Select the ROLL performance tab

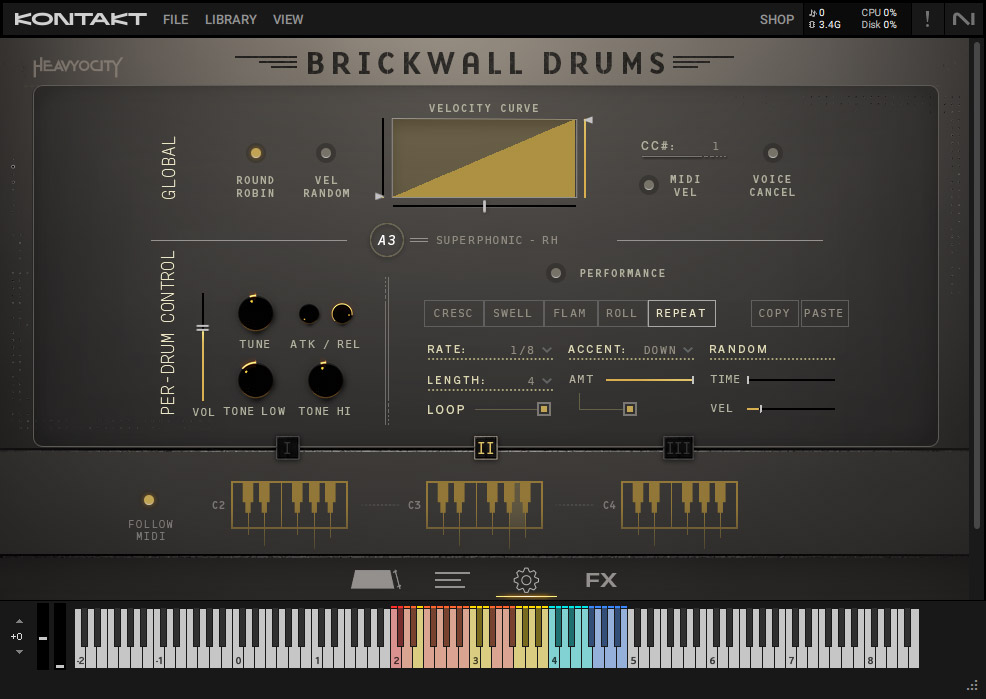click(622, 313)
